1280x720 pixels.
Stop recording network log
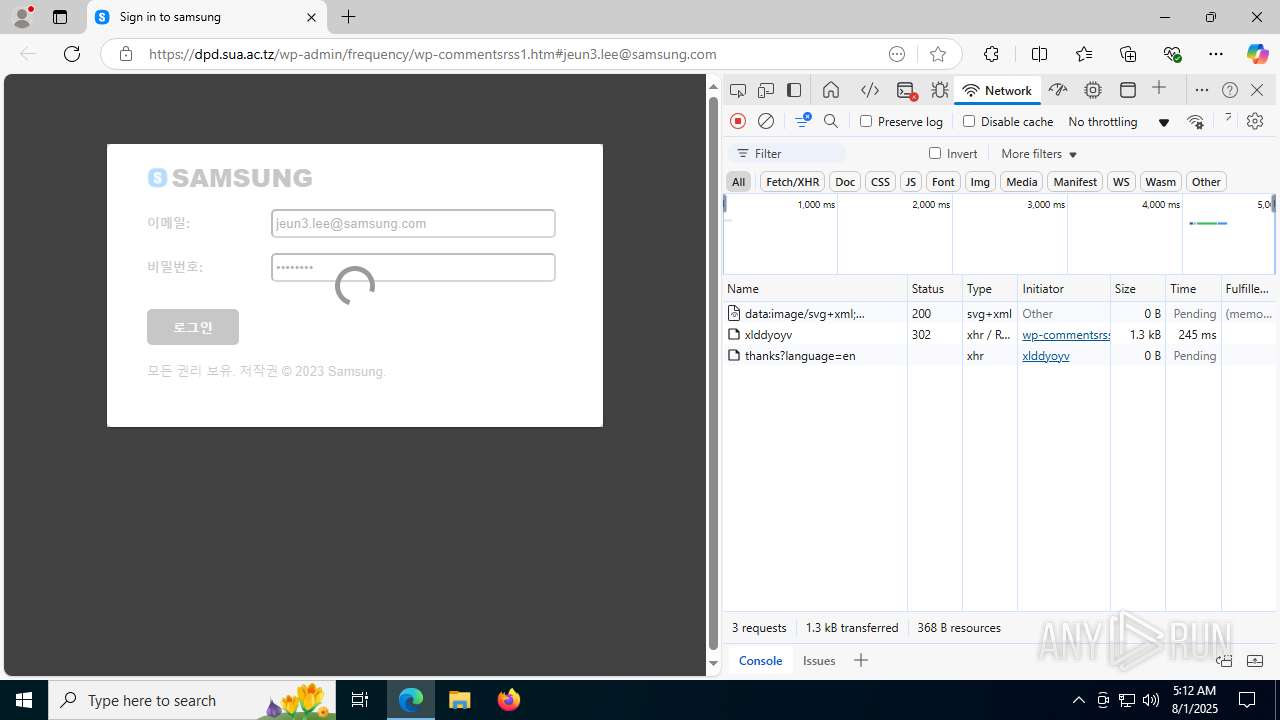point(738,121)
